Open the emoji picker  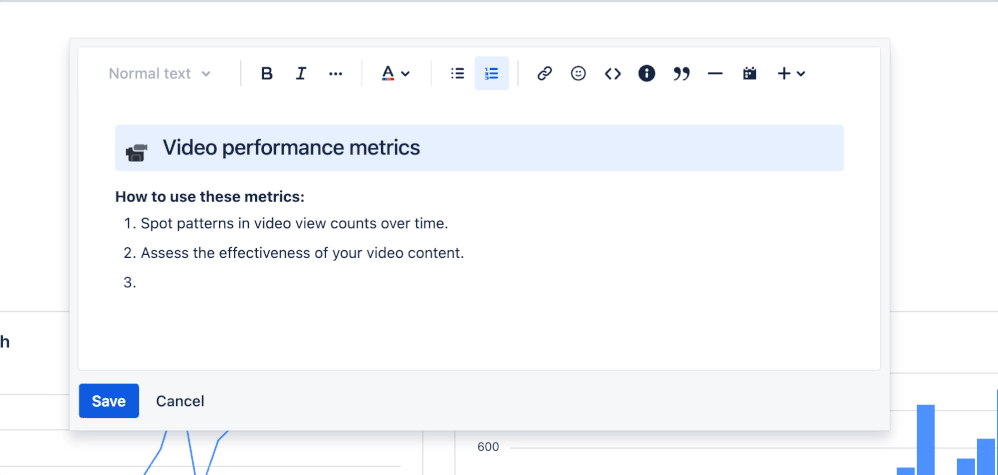(578, 73)
